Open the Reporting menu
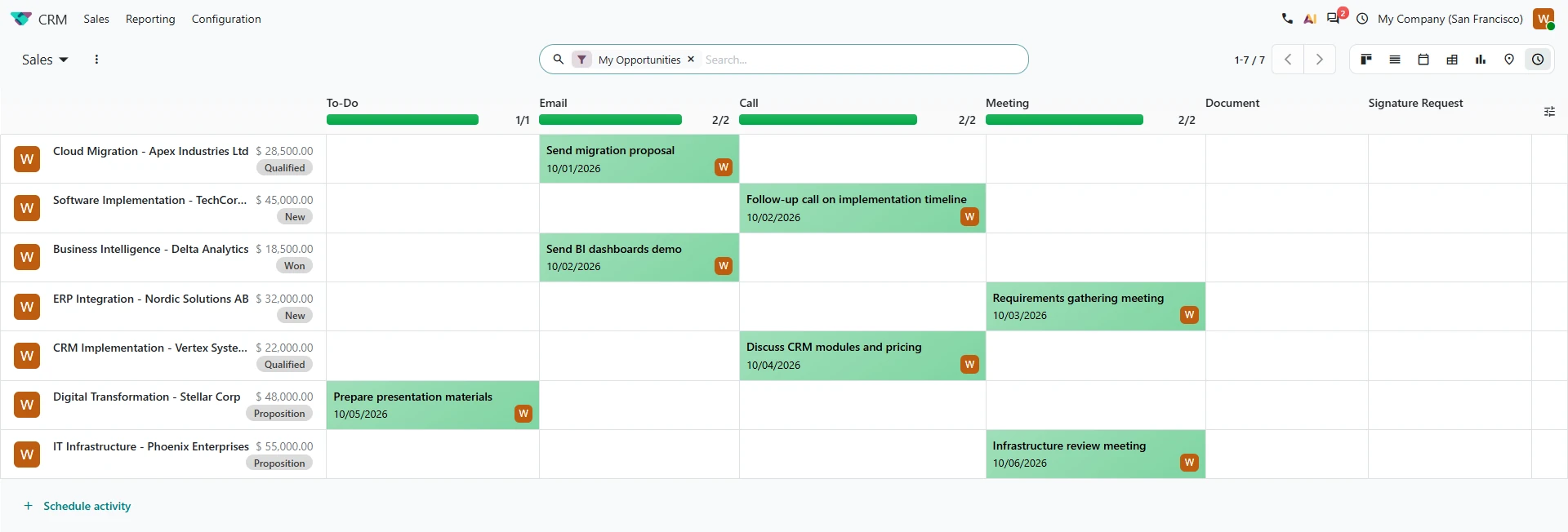The image size is (1568, 532). [x=150, y=19]
